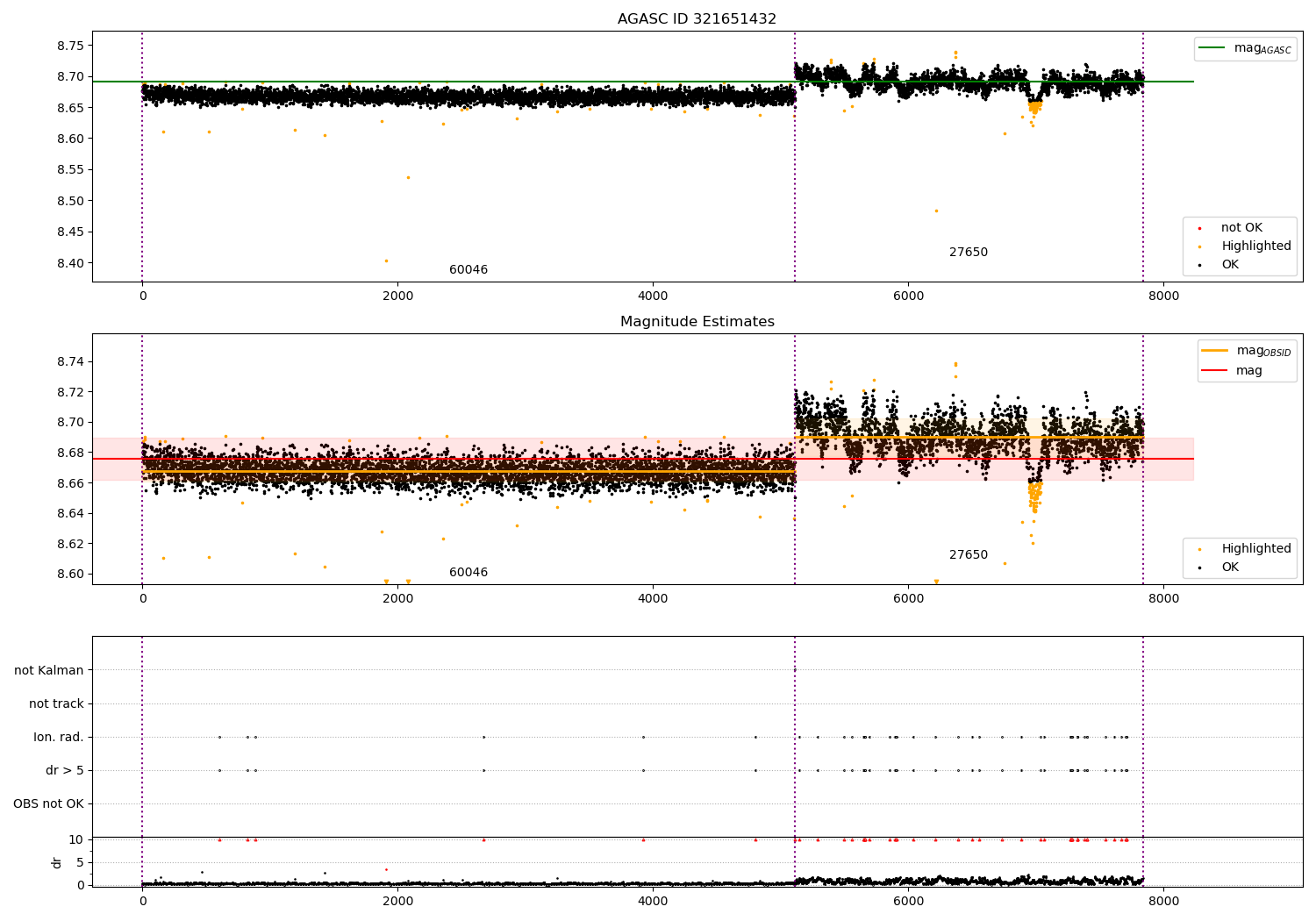The height and width of the screenshot is (921, 1316).
Task: Click the 'not track' y-axis label
Action: point(56,703)
